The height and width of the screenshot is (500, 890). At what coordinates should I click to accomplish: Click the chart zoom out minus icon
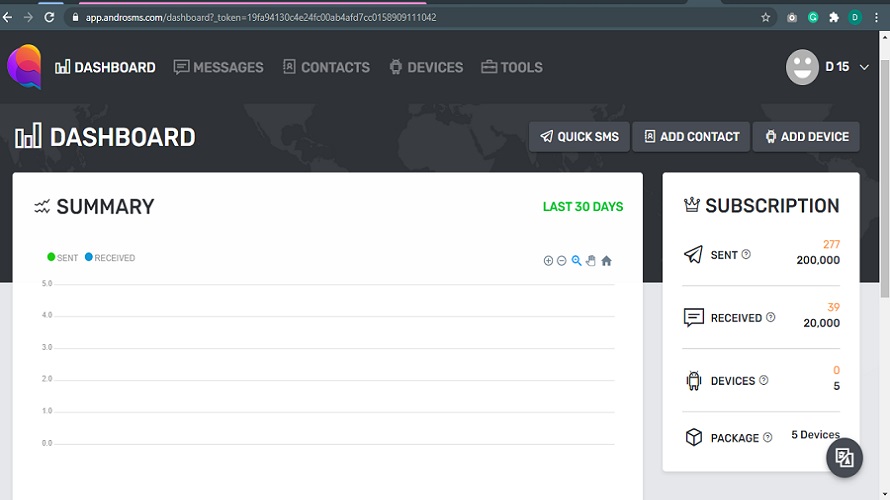[561, 260]
